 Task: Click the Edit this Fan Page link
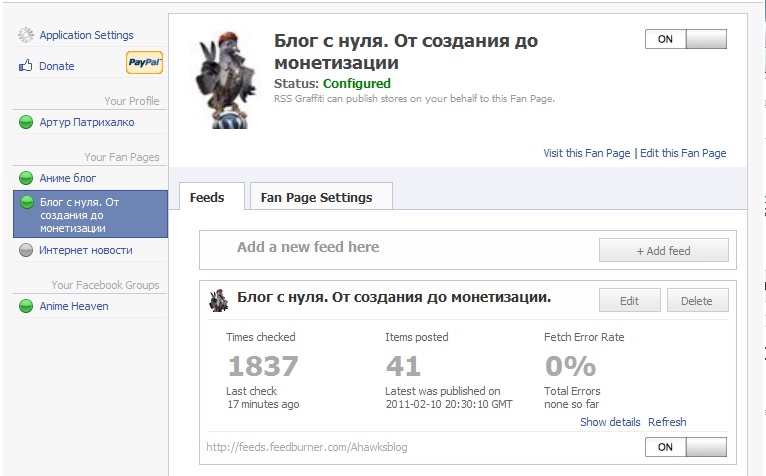(x=683, y=153)
